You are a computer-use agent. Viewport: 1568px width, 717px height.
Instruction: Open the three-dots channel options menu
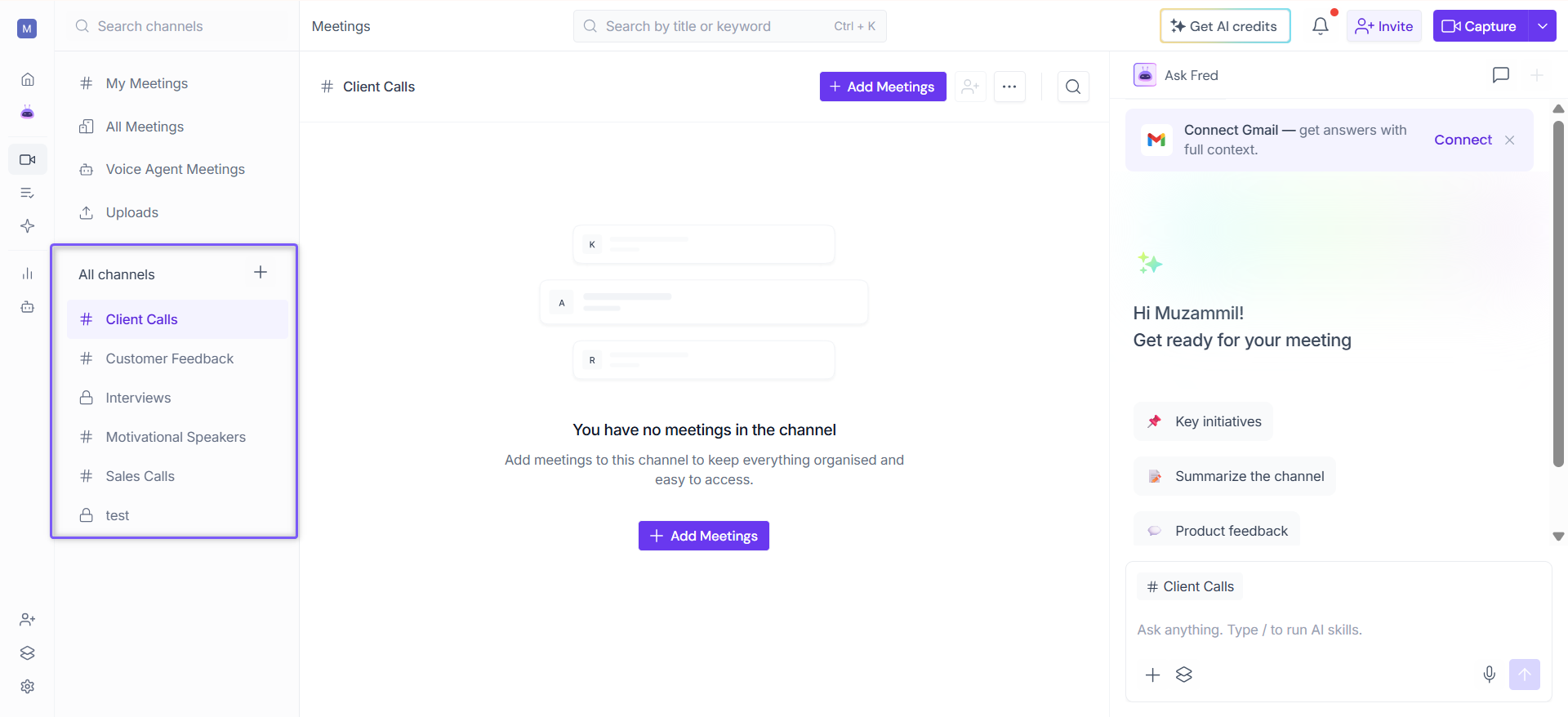pyautogui.click(x=1009, y=87)
